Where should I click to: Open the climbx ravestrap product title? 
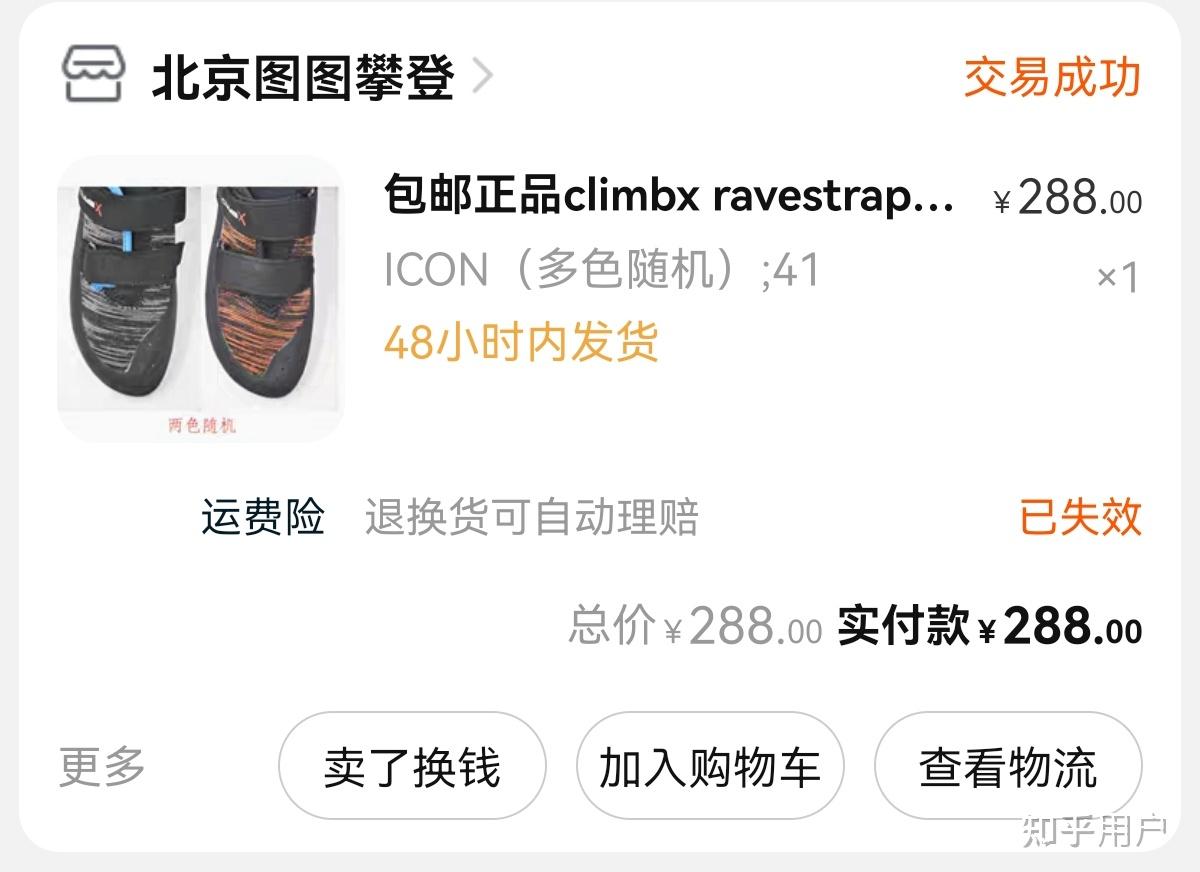669,197
